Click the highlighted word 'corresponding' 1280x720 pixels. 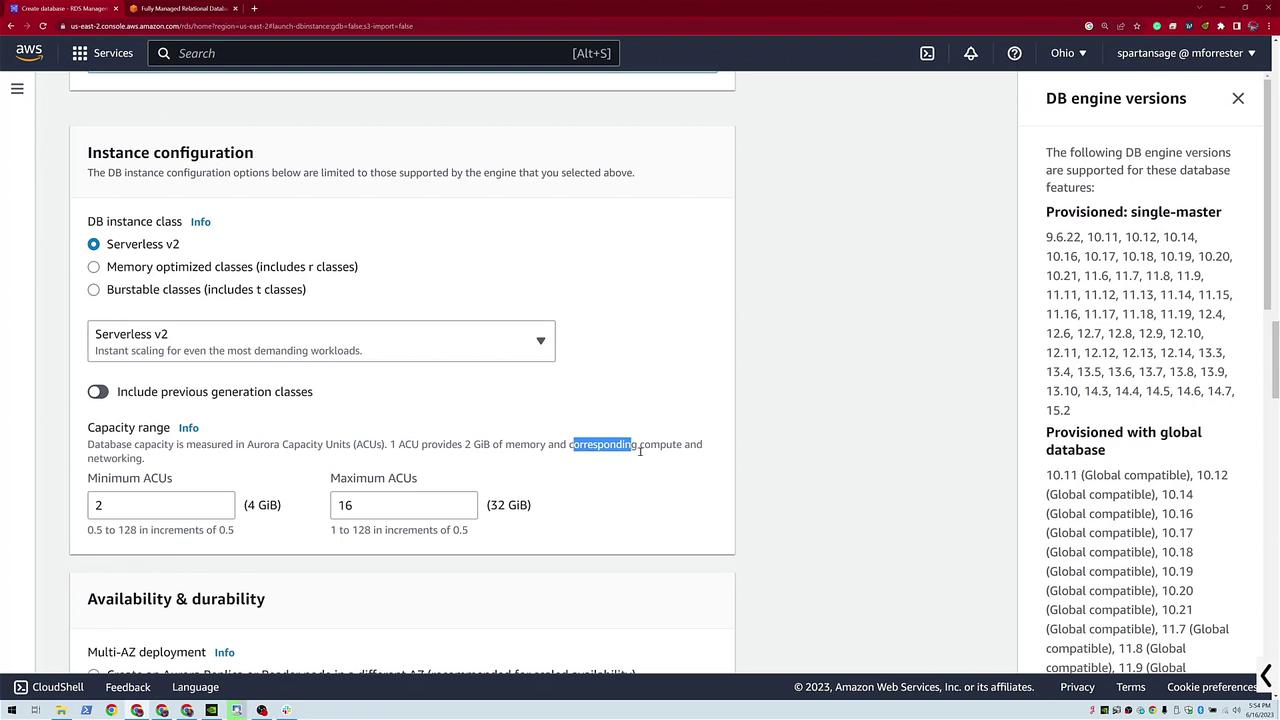[602, 444]
